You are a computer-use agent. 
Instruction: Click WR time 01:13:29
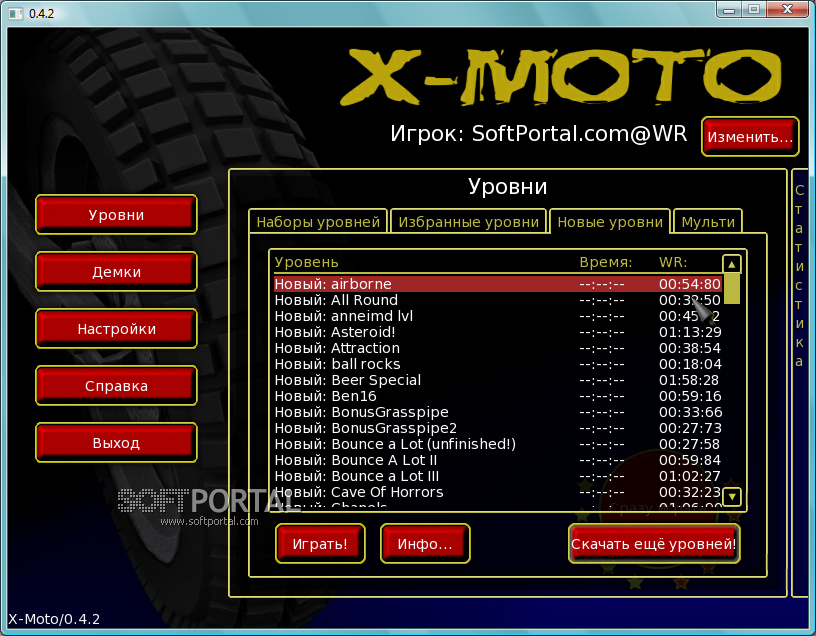click(x=690, y=332)
